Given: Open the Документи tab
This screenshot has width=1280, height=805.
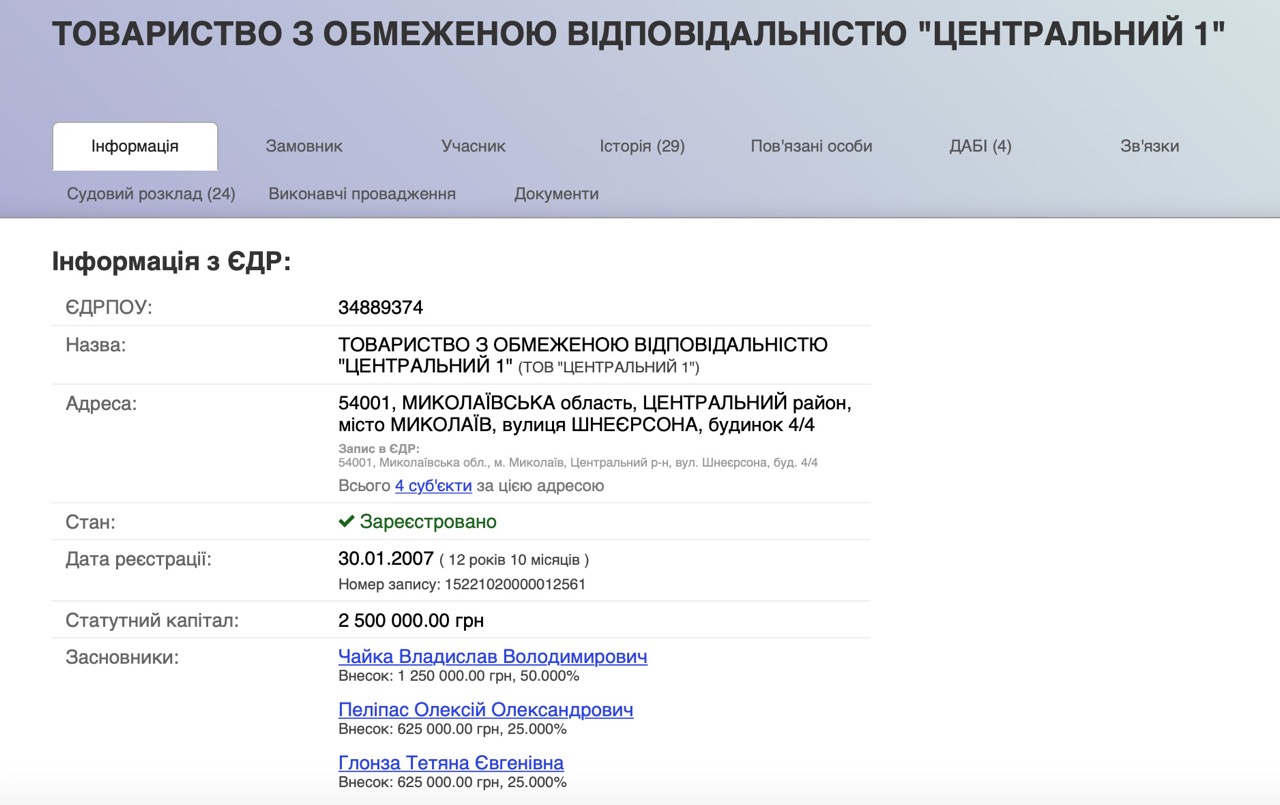Looking at the screenshot, I should (x=556, y=194).
